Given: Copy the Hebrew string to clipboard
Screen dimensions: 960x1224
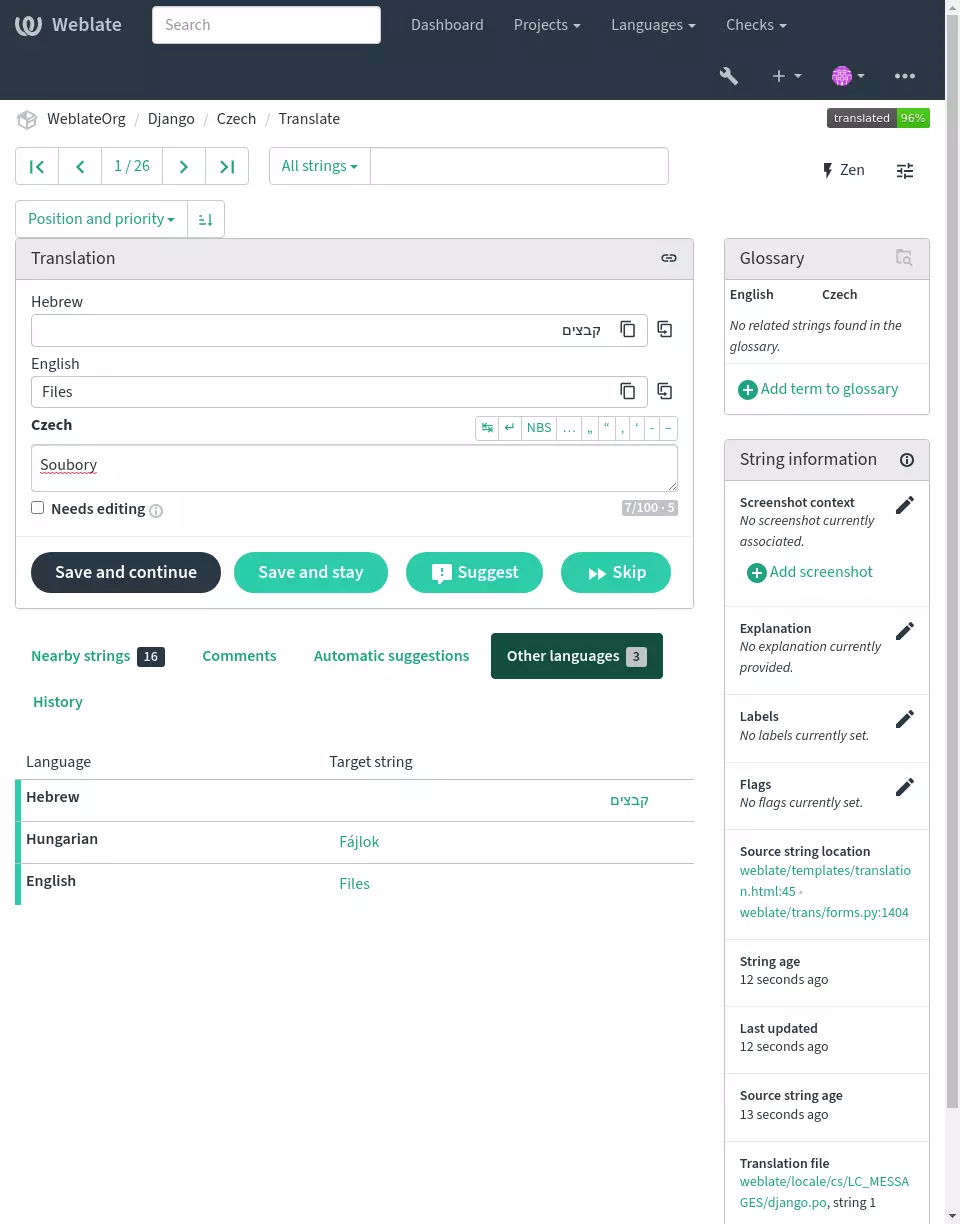Looking at the screenshot, I should [628, 330].
